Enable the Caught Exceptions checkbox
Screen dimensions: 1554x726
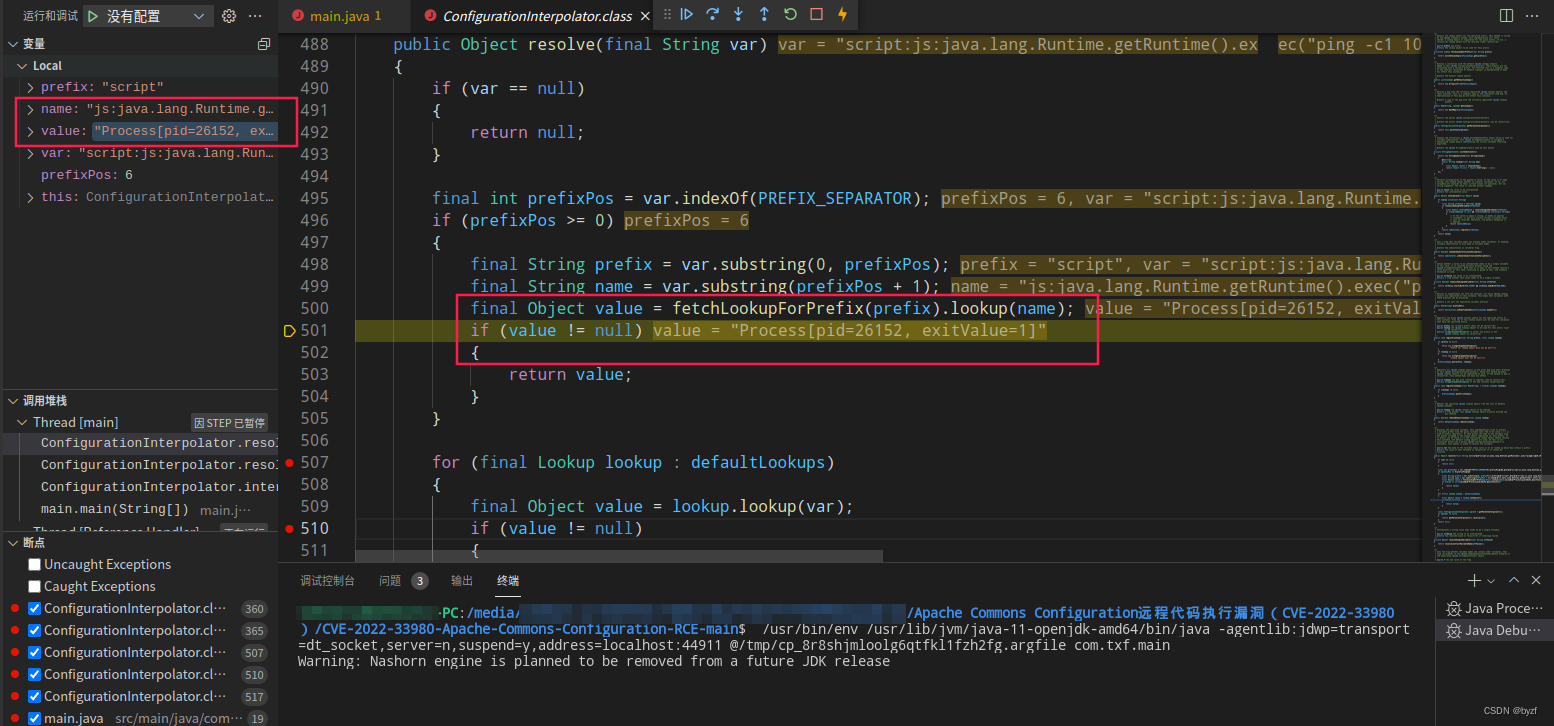point(35,586)
